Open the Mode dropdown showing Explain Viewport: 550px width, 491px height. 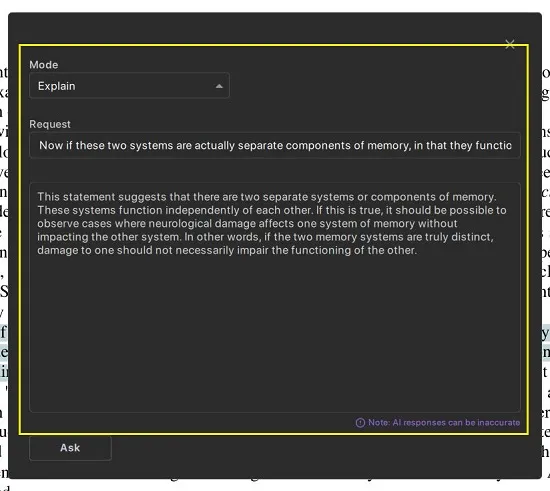coord(129,86)
